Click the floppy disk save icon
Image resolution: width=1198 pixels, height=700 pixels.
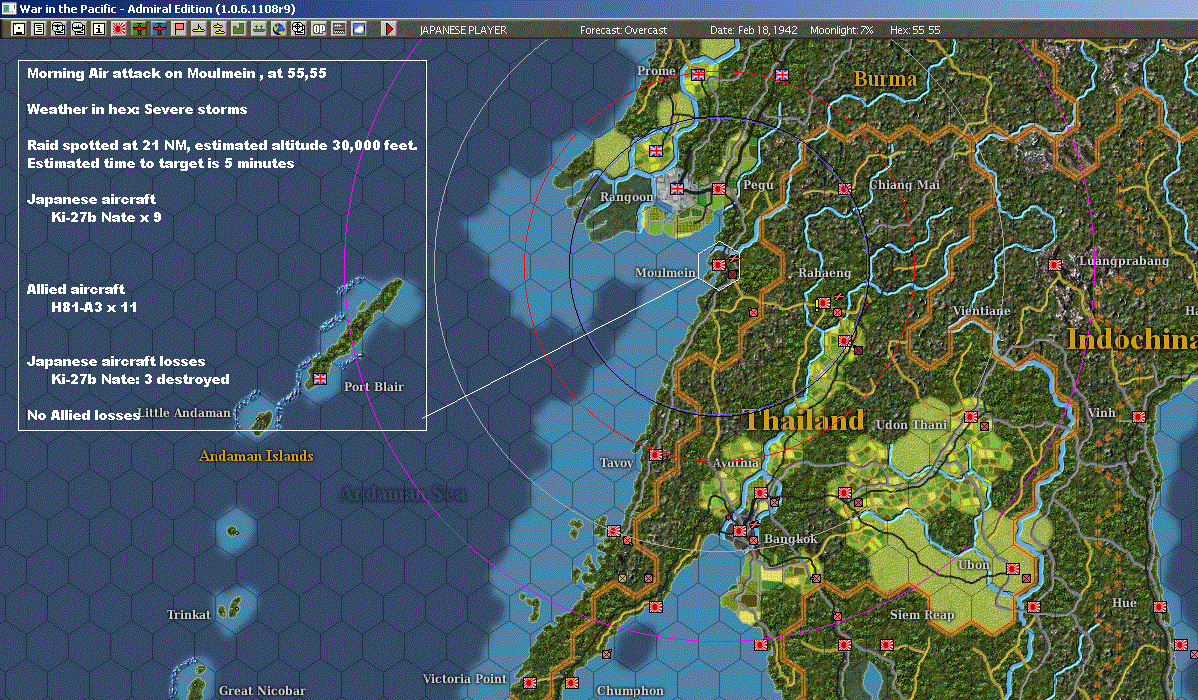(19, 29)
